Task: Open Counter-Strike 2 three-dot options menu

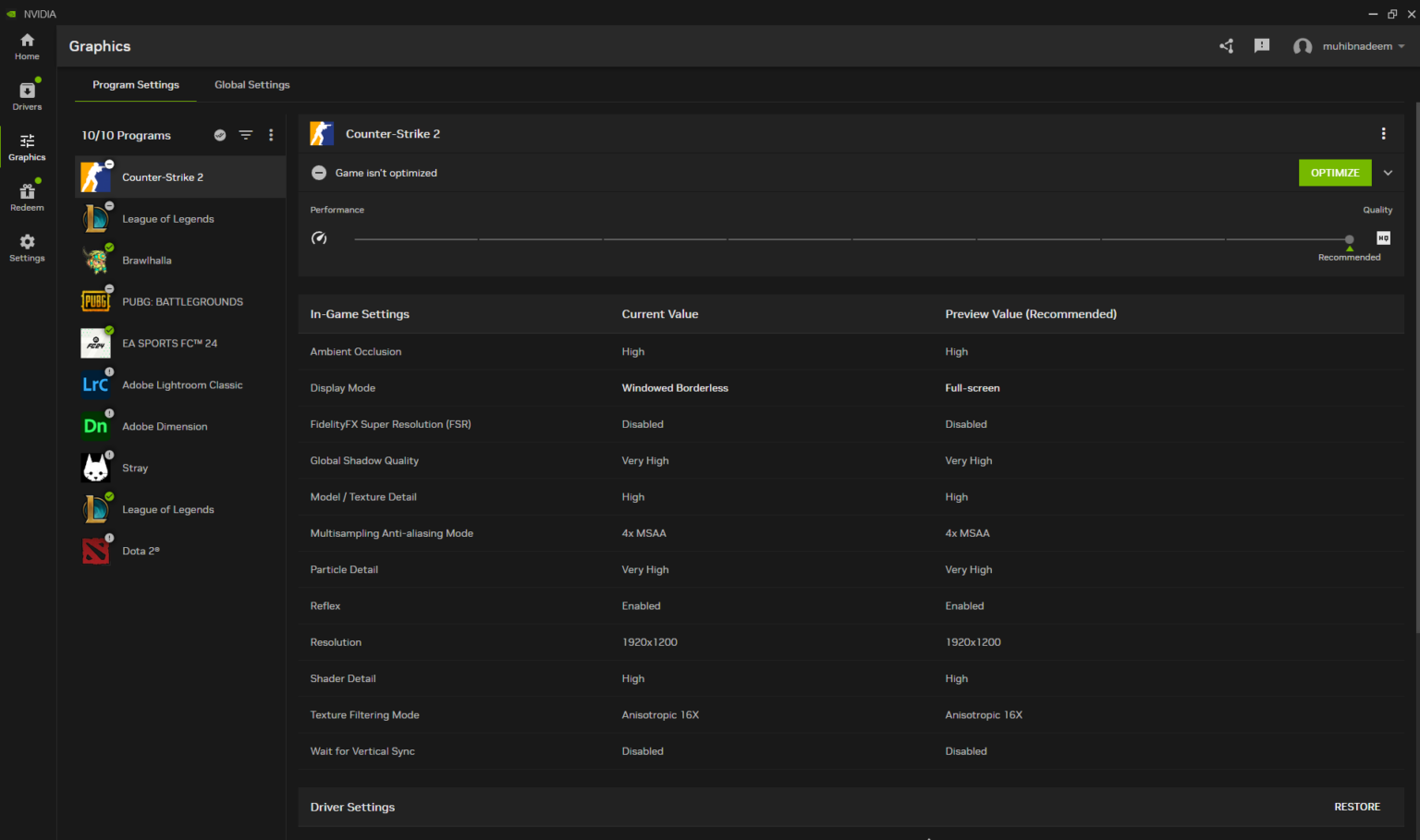Action: click(x=1383, y=134)
